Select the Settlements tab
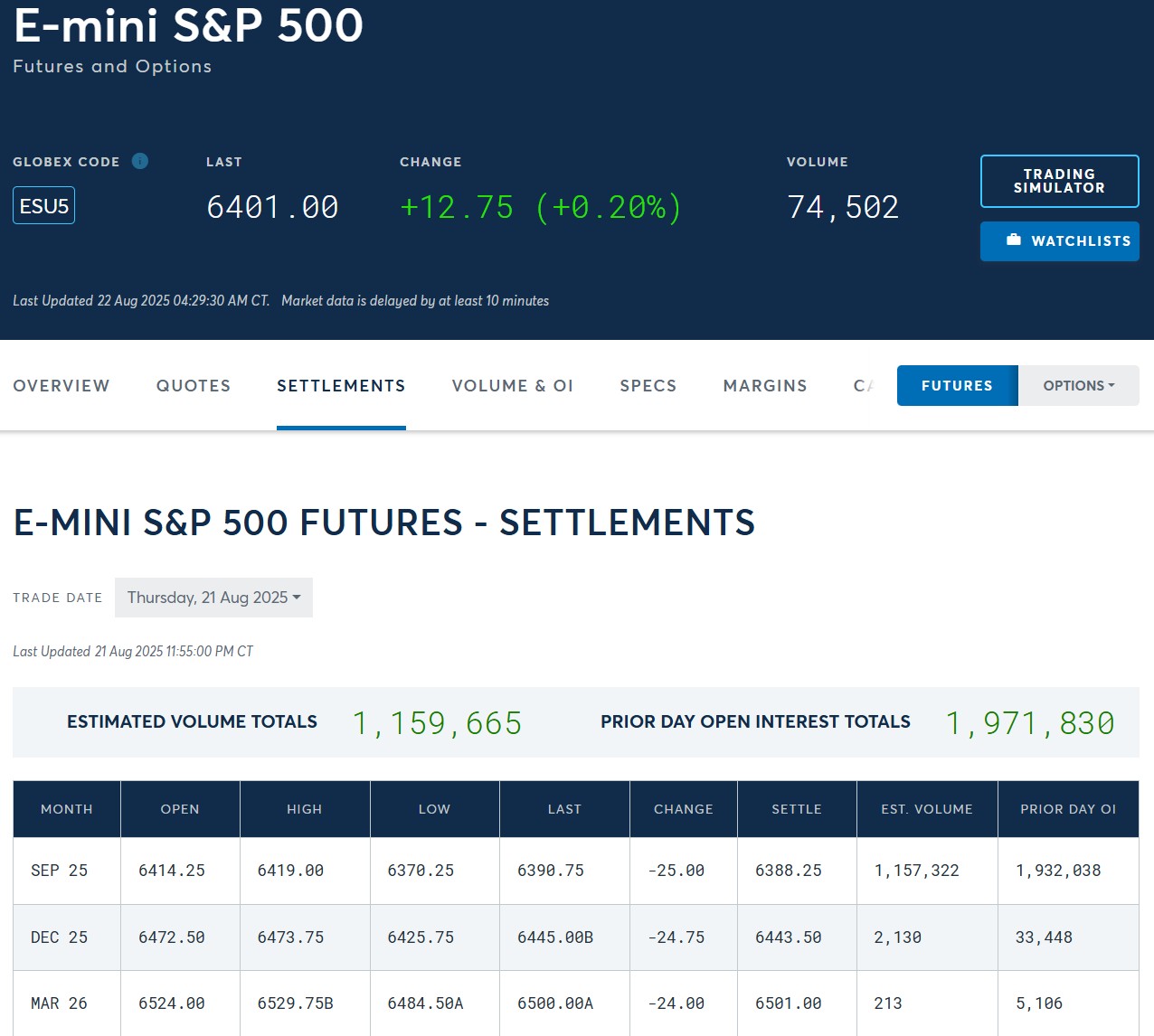1154x1036 pixels. [x=341, y=386]
